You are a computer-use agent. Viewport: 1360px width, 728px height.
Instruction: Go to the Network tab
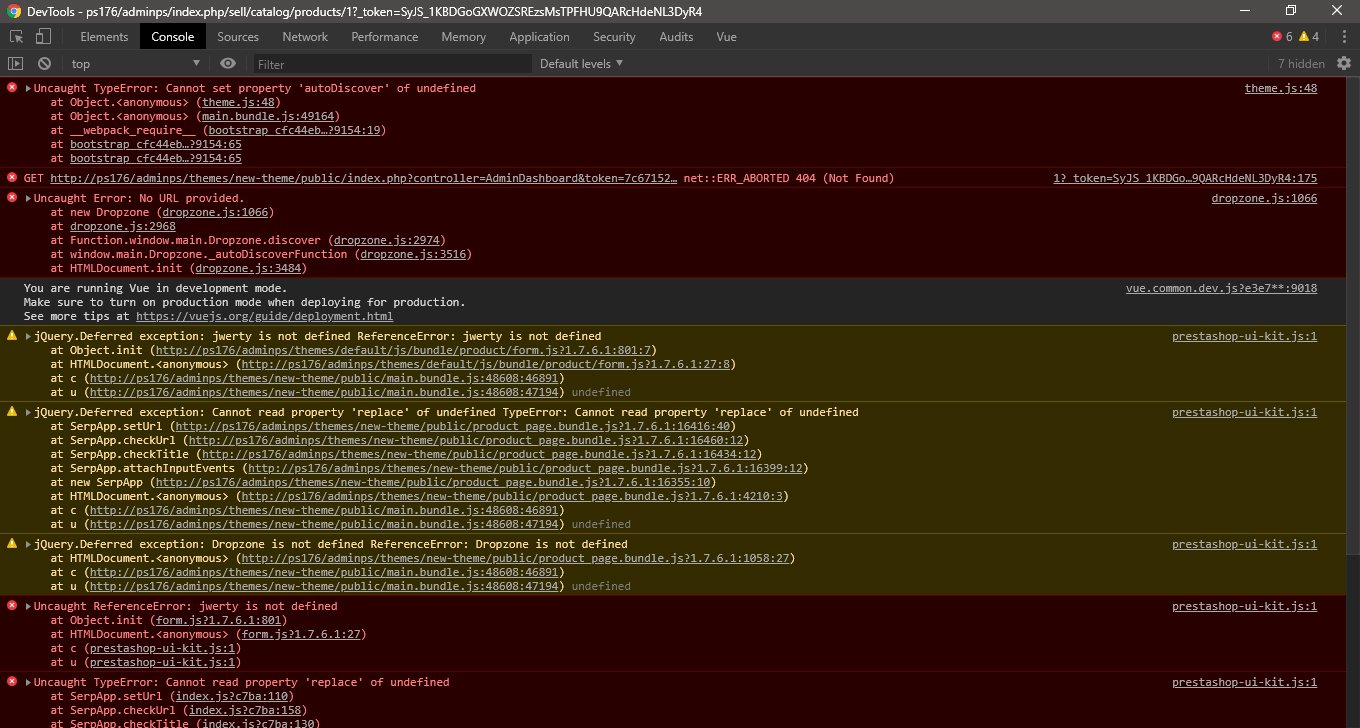click(305, 37)
